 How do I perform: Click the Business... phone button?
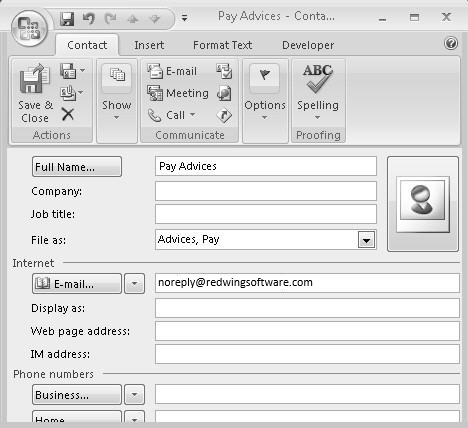click(77, 395)
